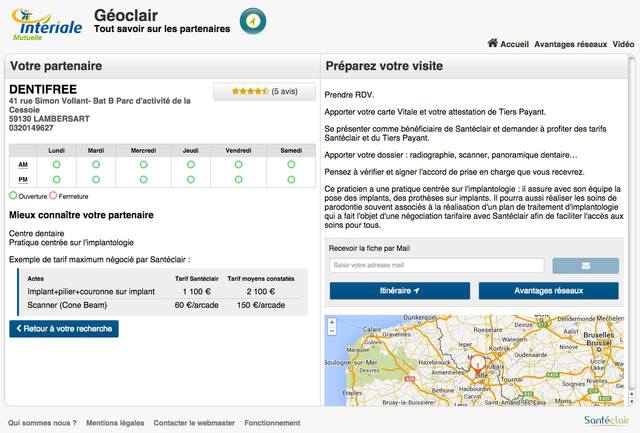The width and height of the screenshot is (640, 433).
Task: Click Lundi PM open-hours circle
Action: point(56,180)
